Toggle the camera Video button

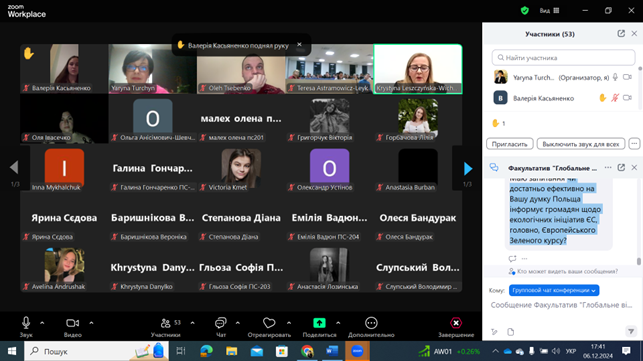click(x=73, y=323)
